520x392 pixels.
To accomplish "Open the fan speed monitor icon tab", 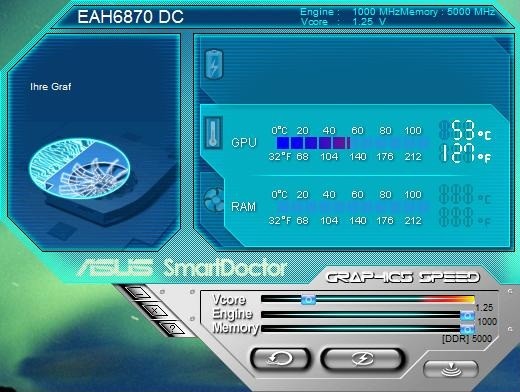I will click(214, 200).
